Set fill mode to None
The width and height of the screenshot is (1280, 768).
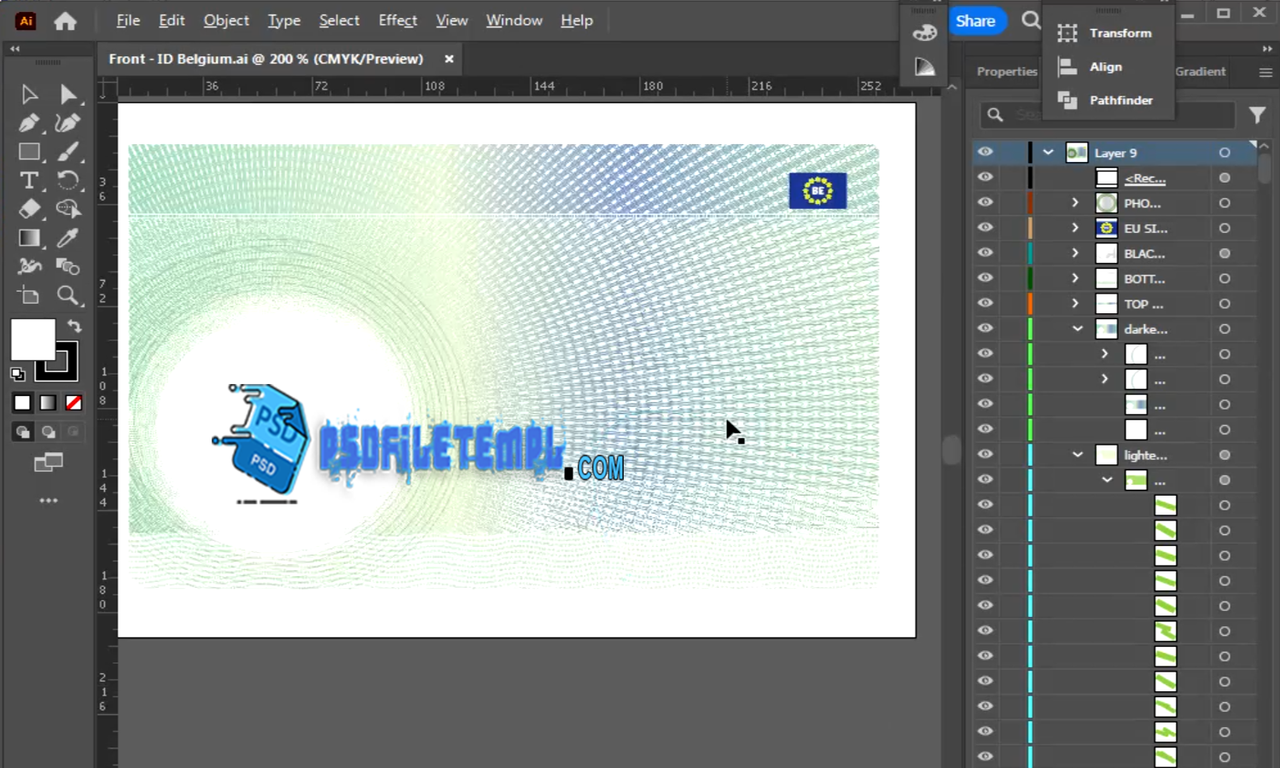tap(73, 403)
